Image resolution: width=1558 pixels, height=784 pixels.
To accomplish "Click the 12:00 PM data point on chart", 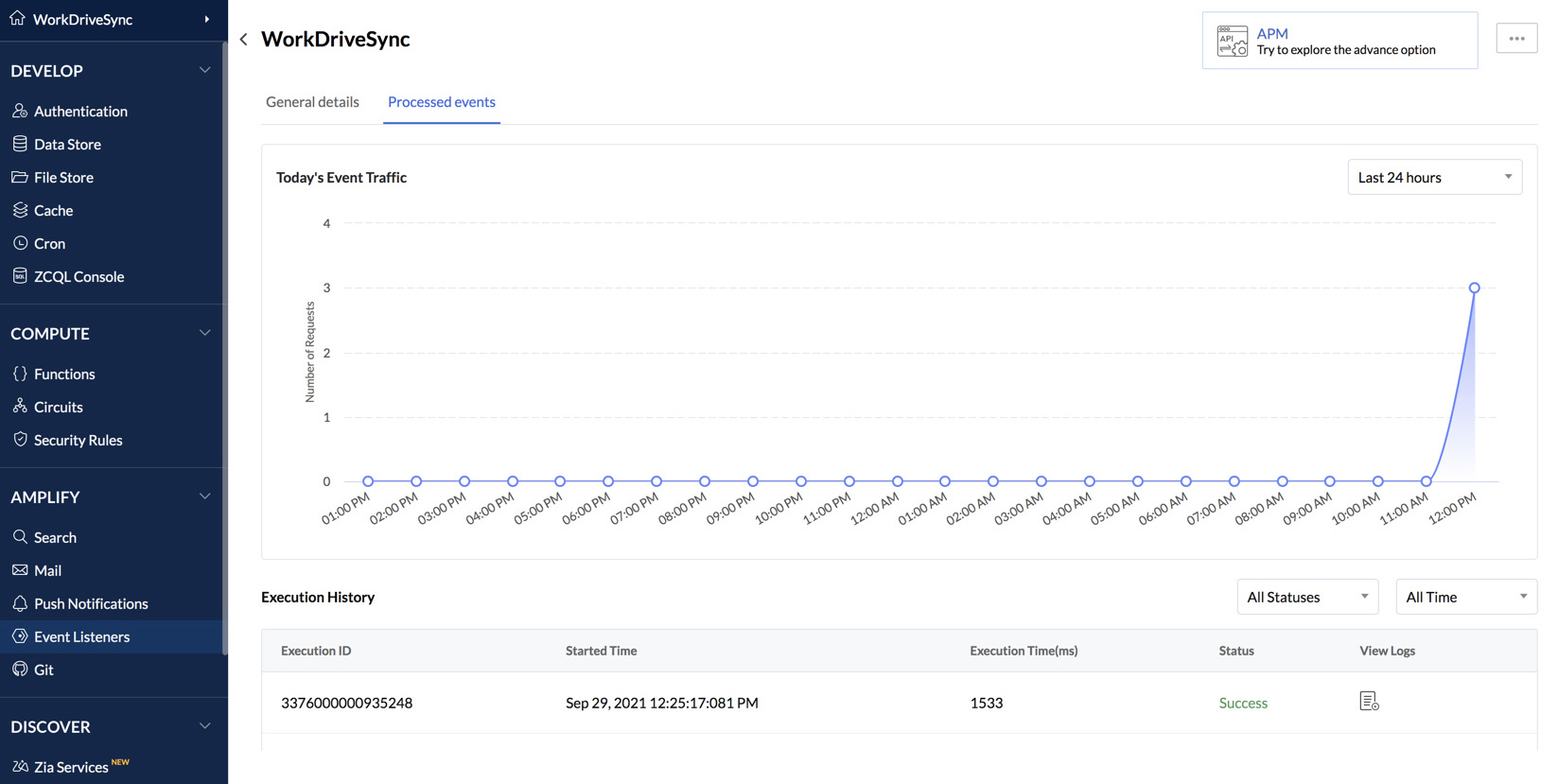I will click(1474, 287).
